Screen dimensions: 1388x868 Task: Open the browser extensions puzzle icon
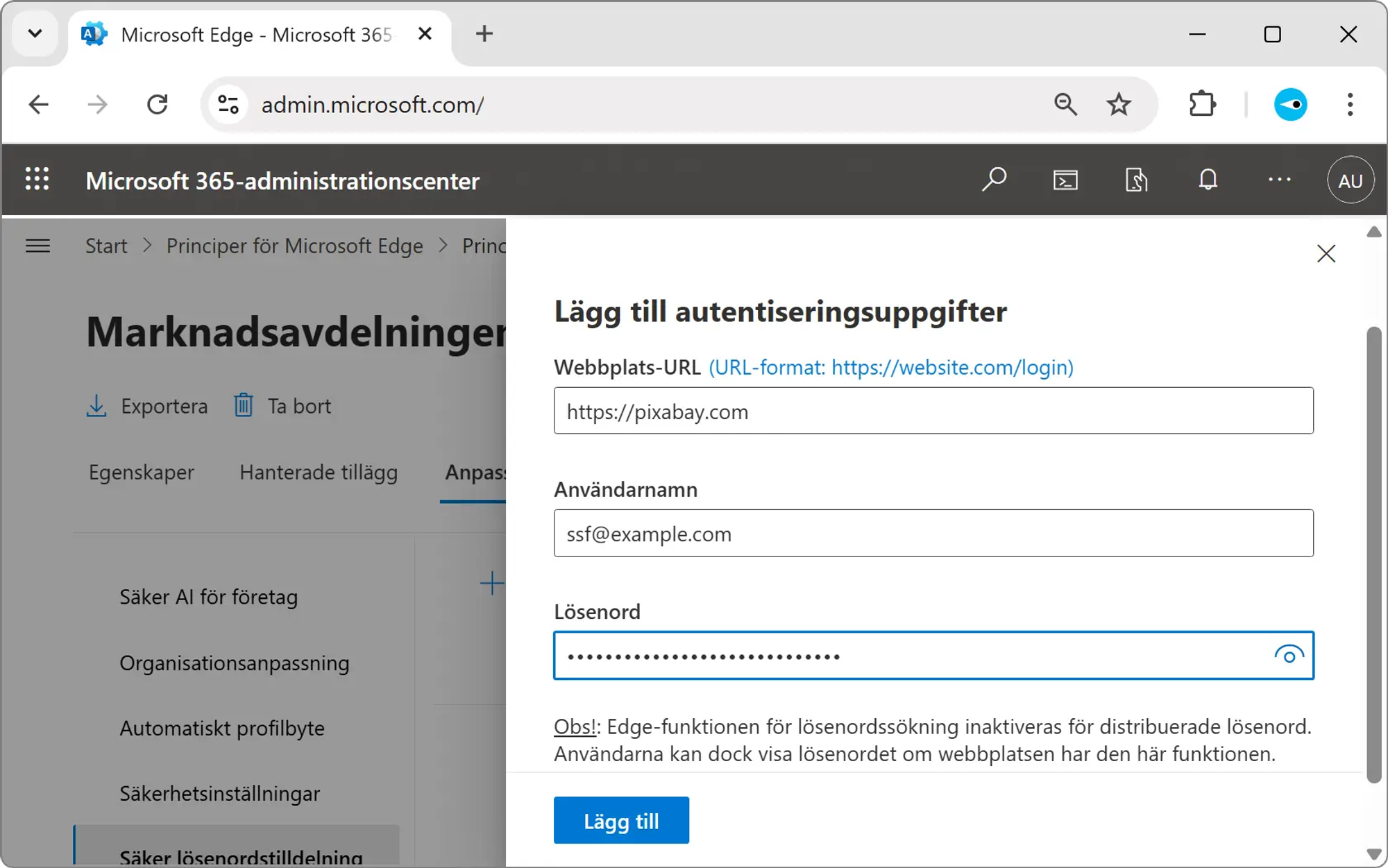pyautogui.click(x=1202, y=105)
